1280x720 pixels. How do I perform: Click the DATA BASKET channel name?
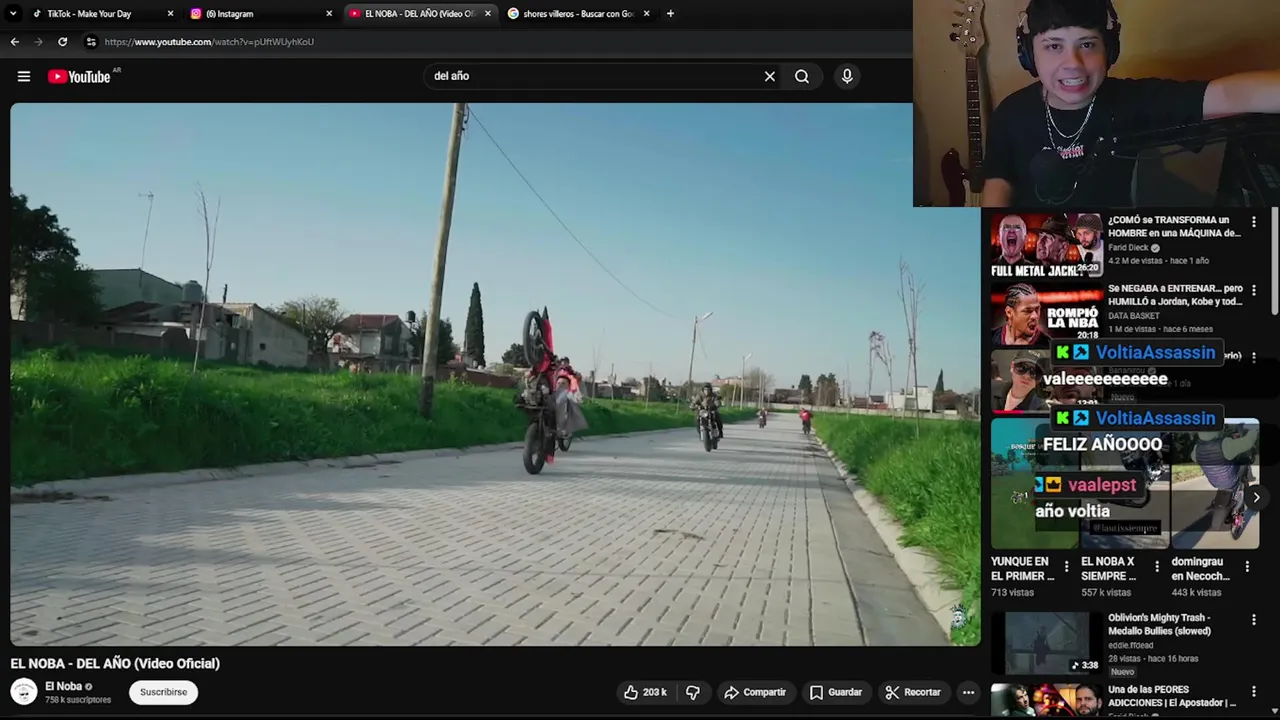[x=1134, y=316]
